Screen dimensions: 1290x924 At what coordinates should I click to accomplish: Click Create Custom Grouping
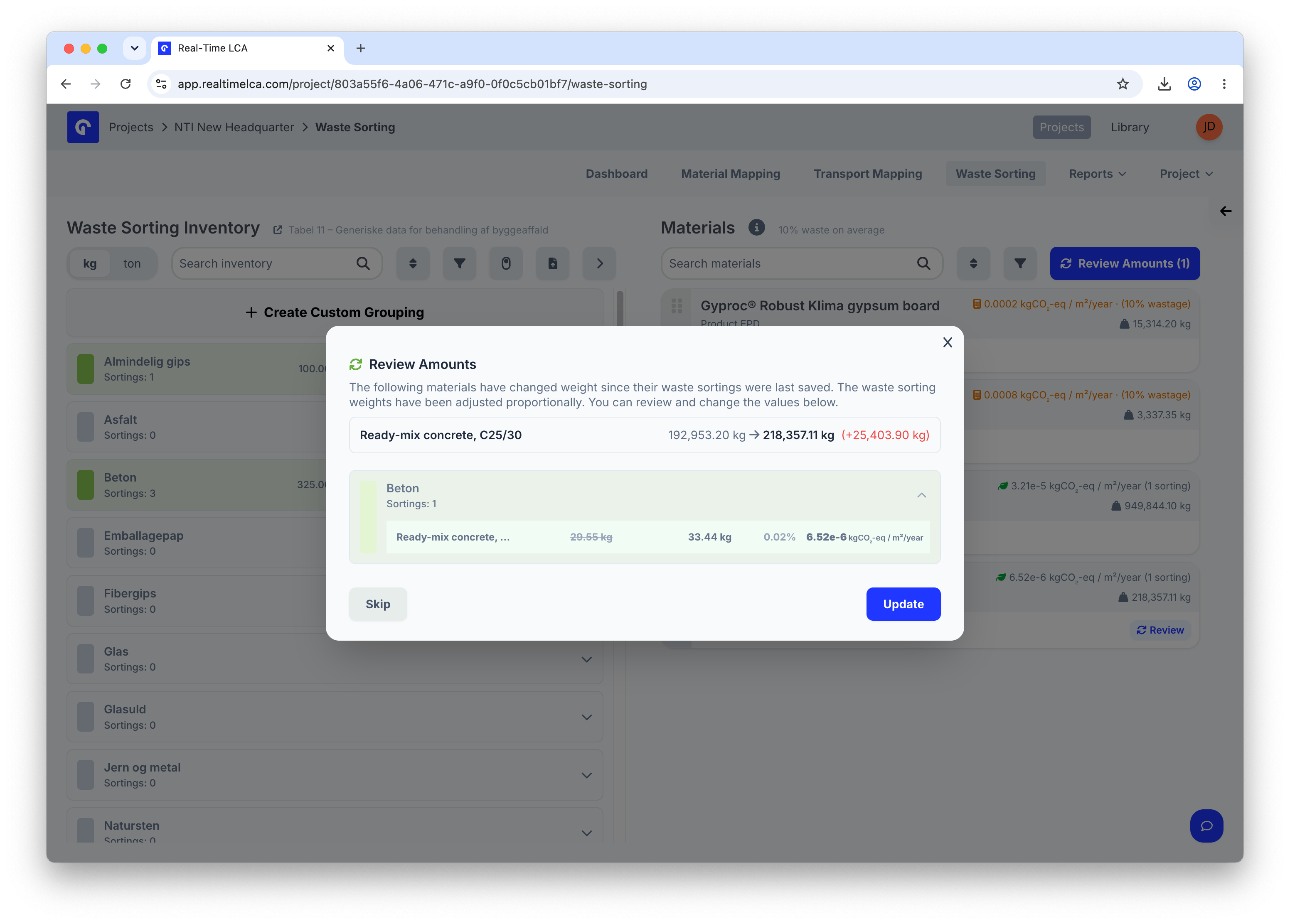[335, 312]
